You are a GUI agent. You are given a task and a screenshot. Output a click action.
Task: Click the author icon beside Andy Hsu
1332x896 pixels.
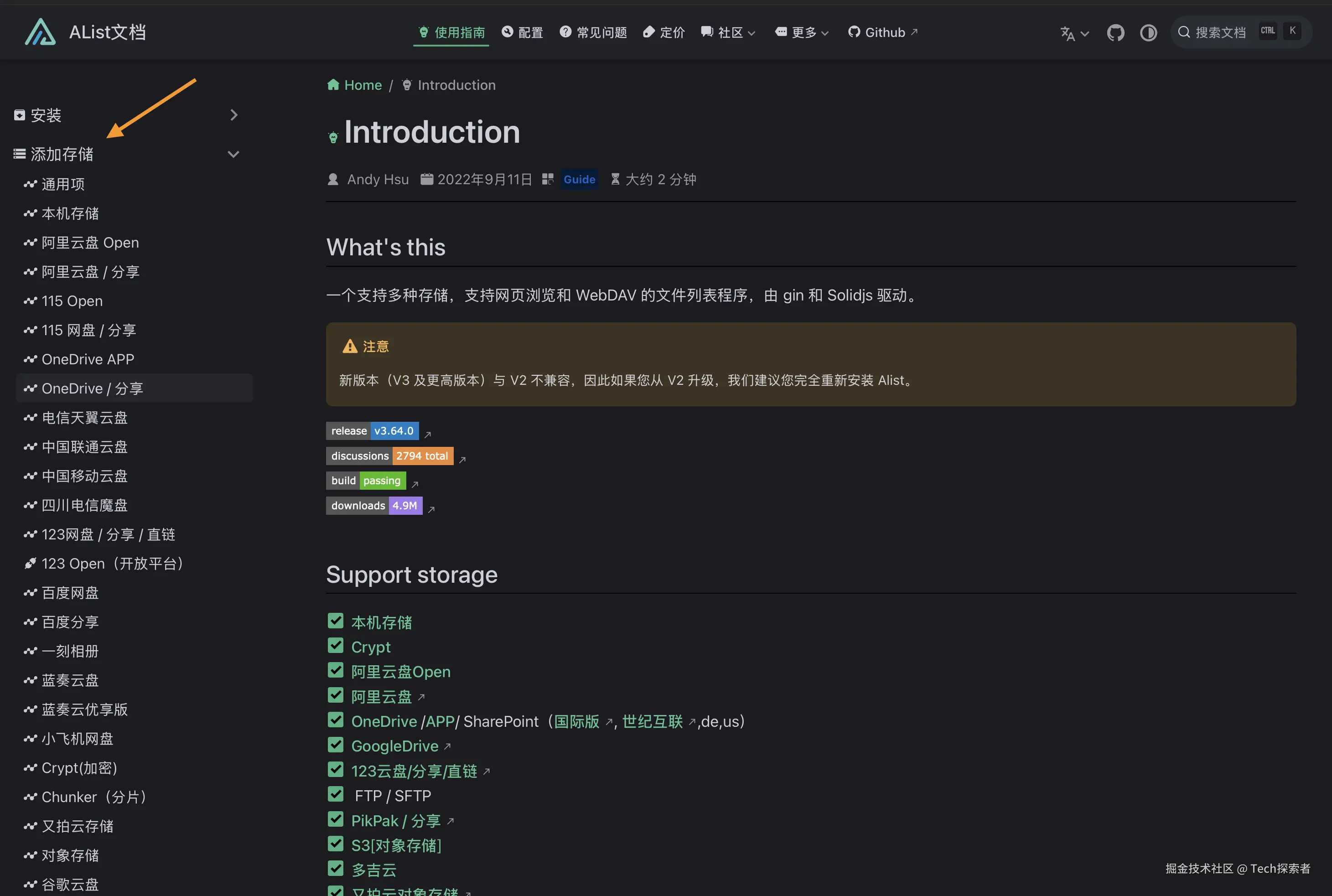[x=333, y=180]
